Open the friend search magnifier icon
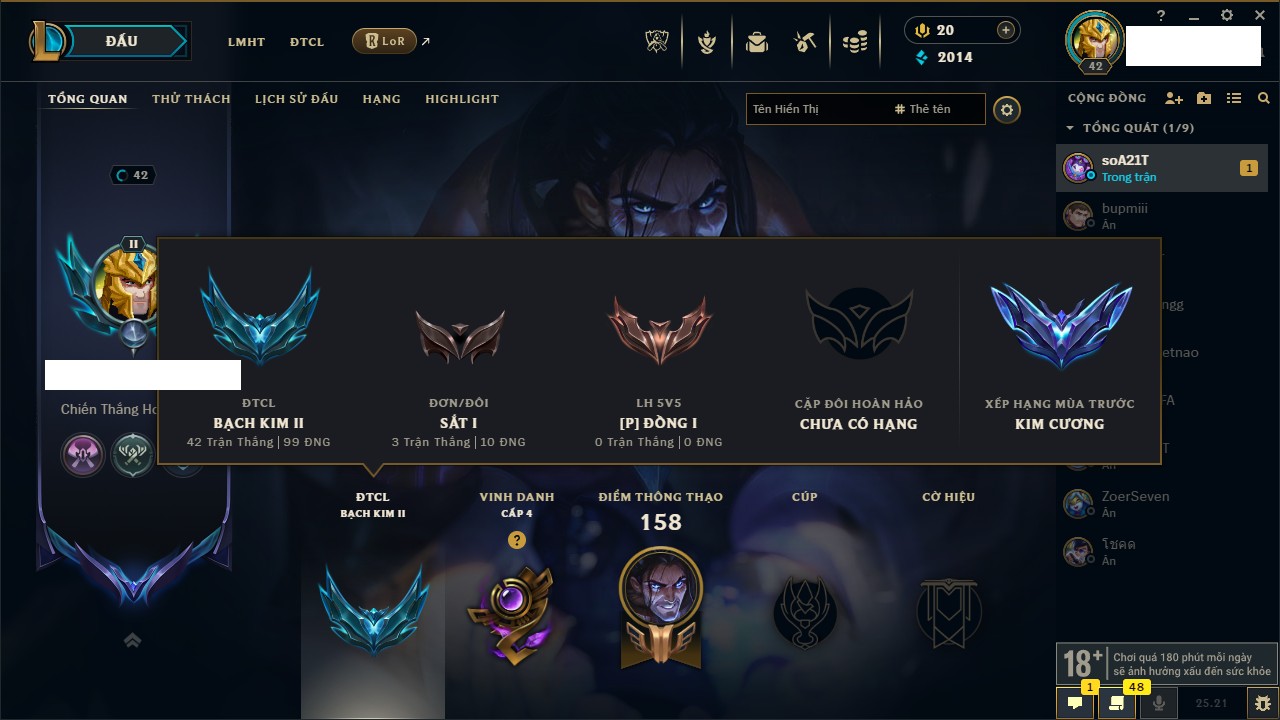 [1264, 98]
